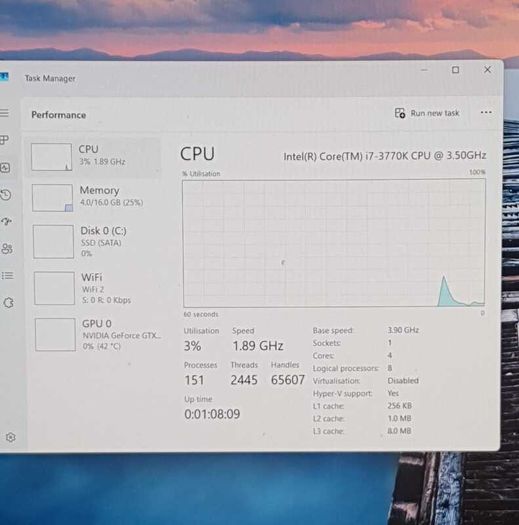519x525 pixels.
Task: Open Task Manager settings gear
Action: click(10, 437)
